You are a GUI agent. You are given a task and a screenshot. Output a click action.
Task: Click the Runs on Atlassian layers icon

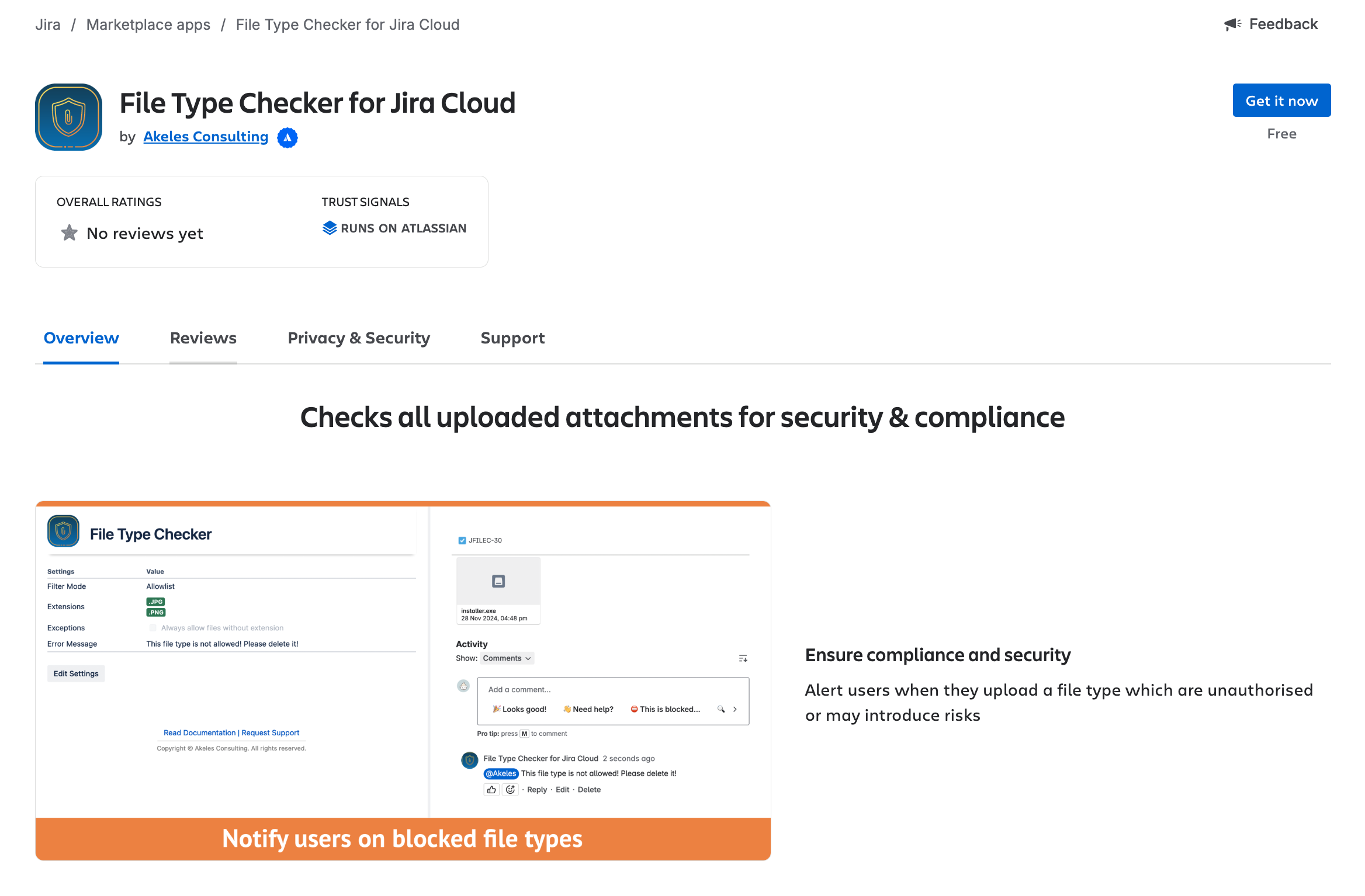click(x=330, y=228)
